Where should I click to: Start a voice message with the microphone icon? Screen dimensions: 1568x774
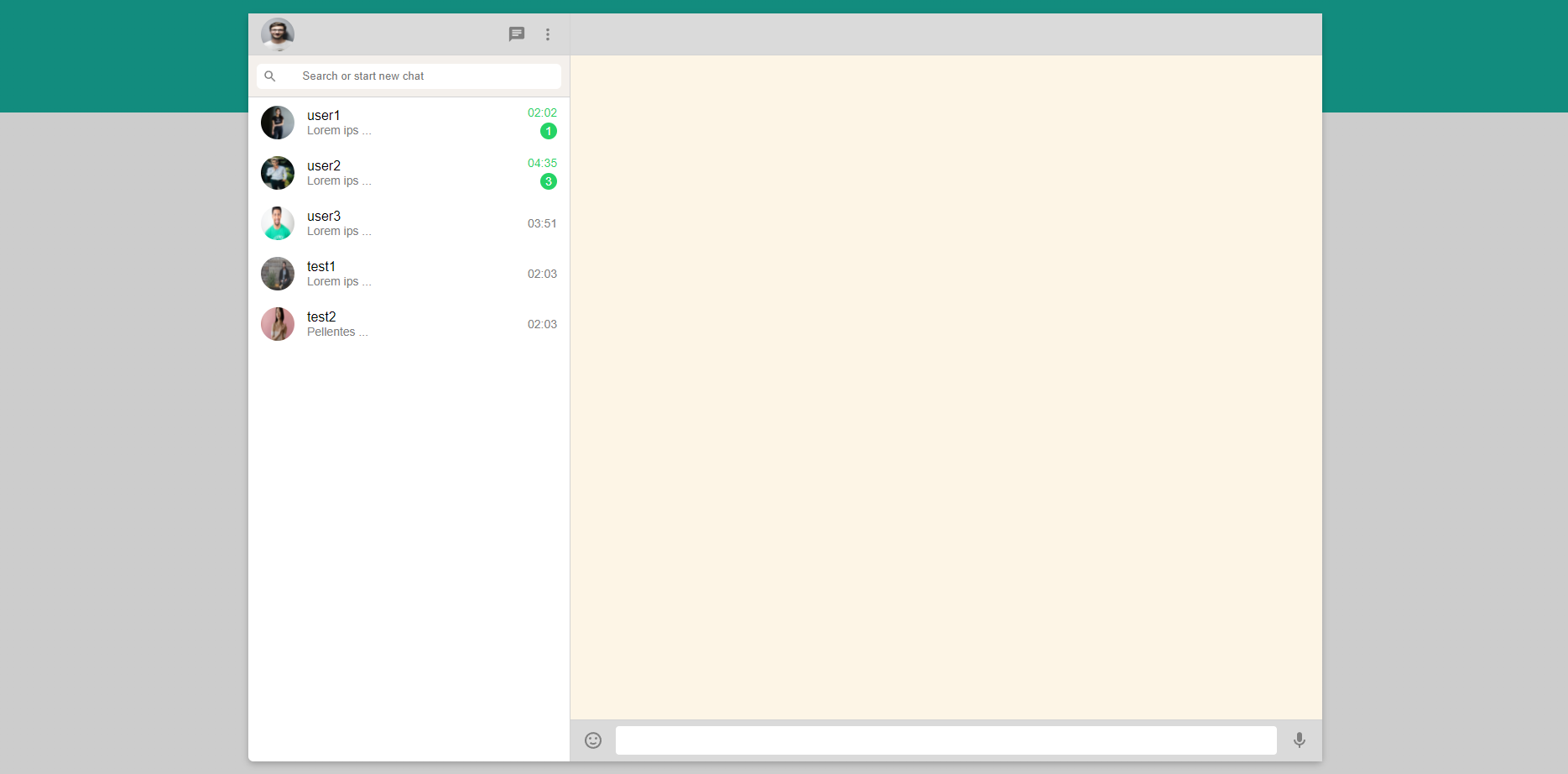coord(1300,740)
